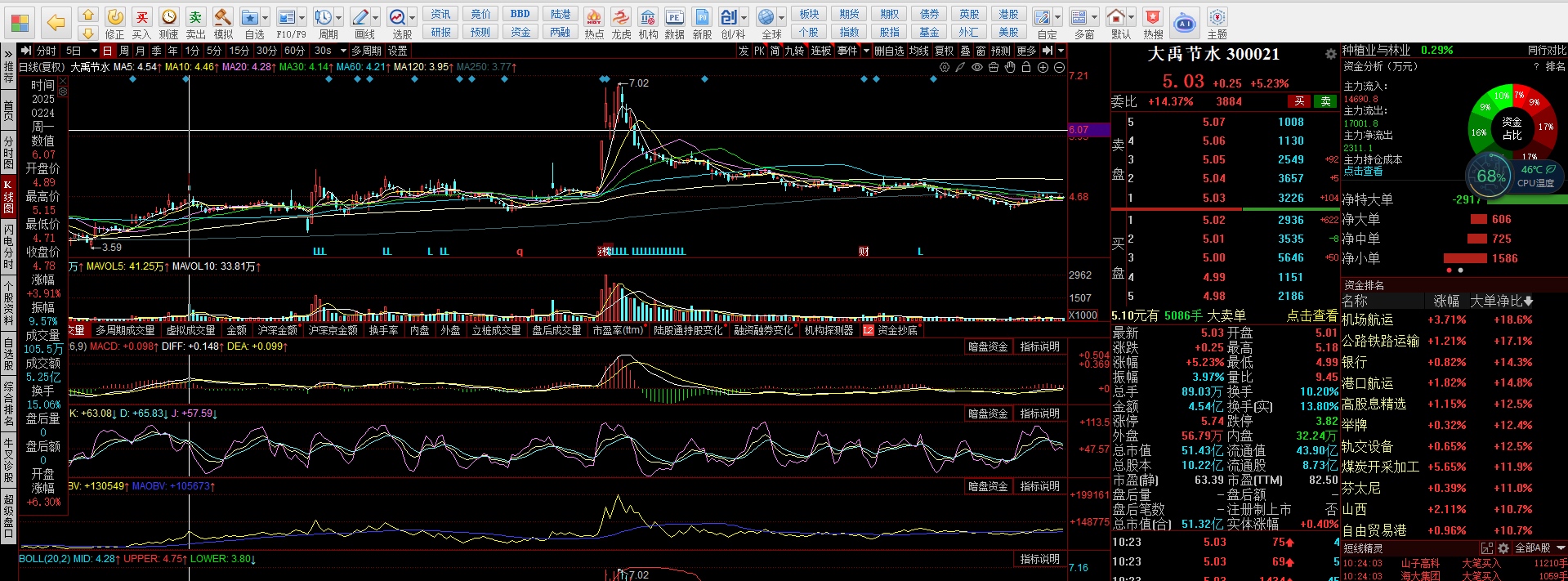The width and height of the screenshot is (1568, 581).
Task: Open the 事件 events dropdown arrow
Action: tap(866, 51)
